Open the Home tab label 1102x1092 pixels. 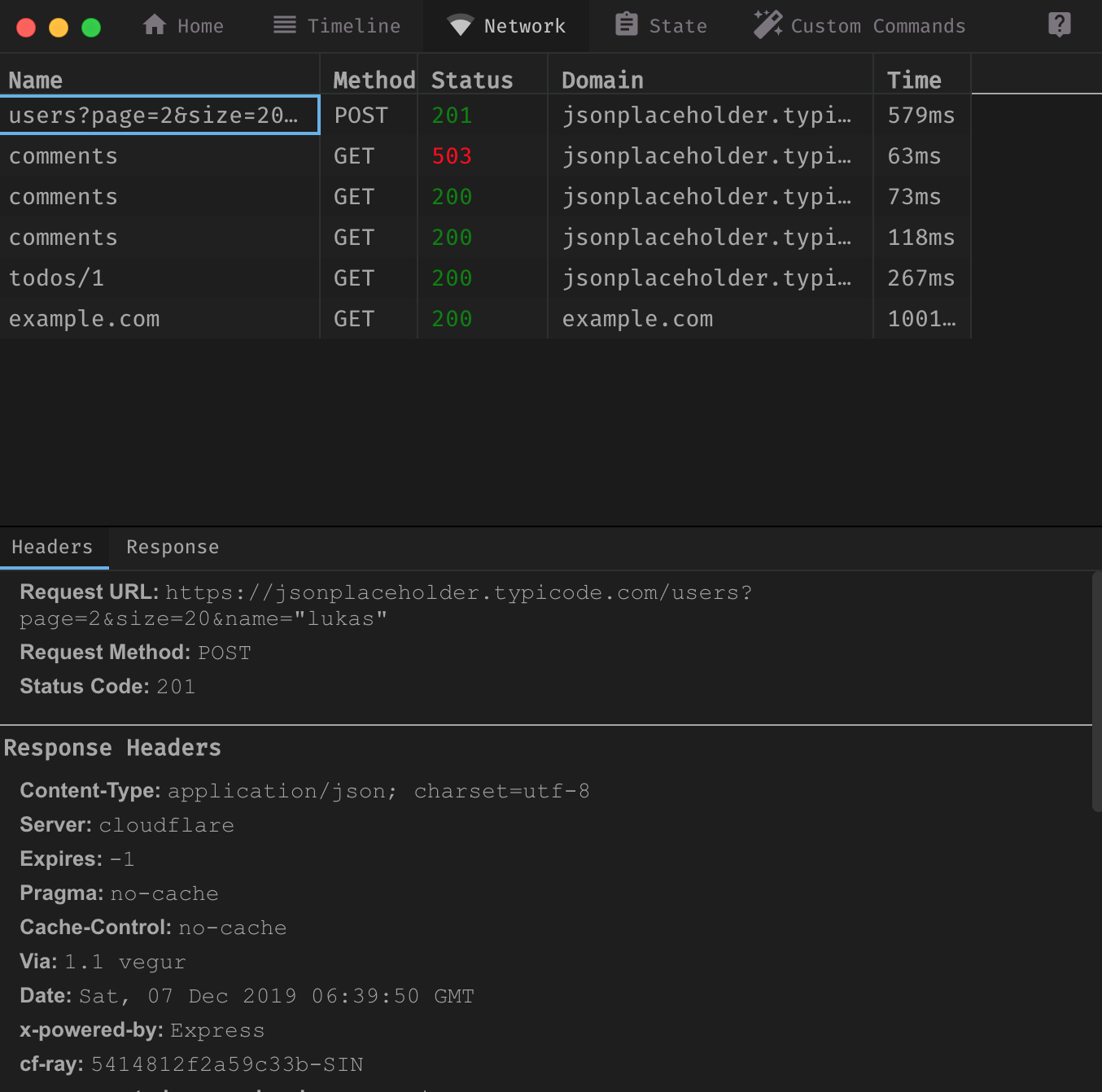(x=200, y=26)
